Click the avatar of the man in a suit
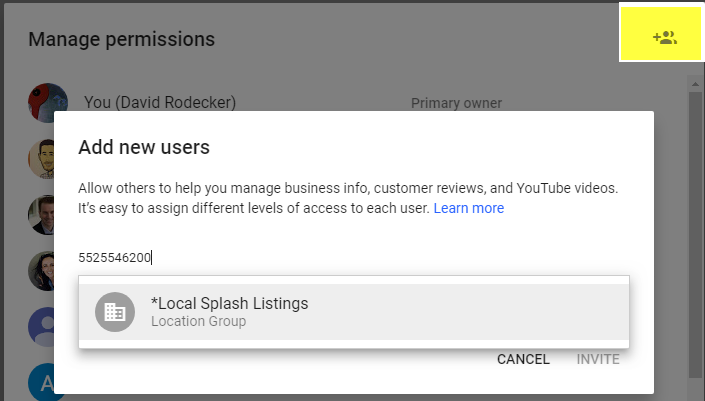 [41, 215]
